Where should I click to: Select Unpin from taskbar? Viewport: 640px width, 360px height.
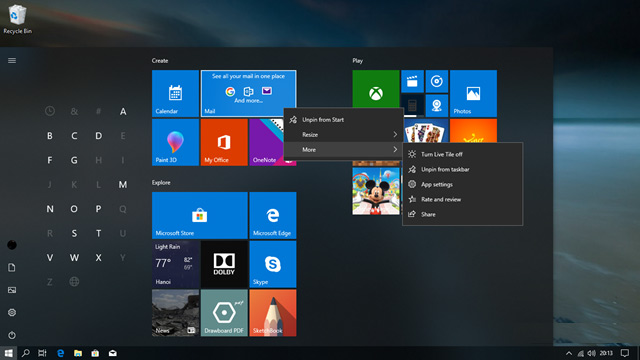462,169
